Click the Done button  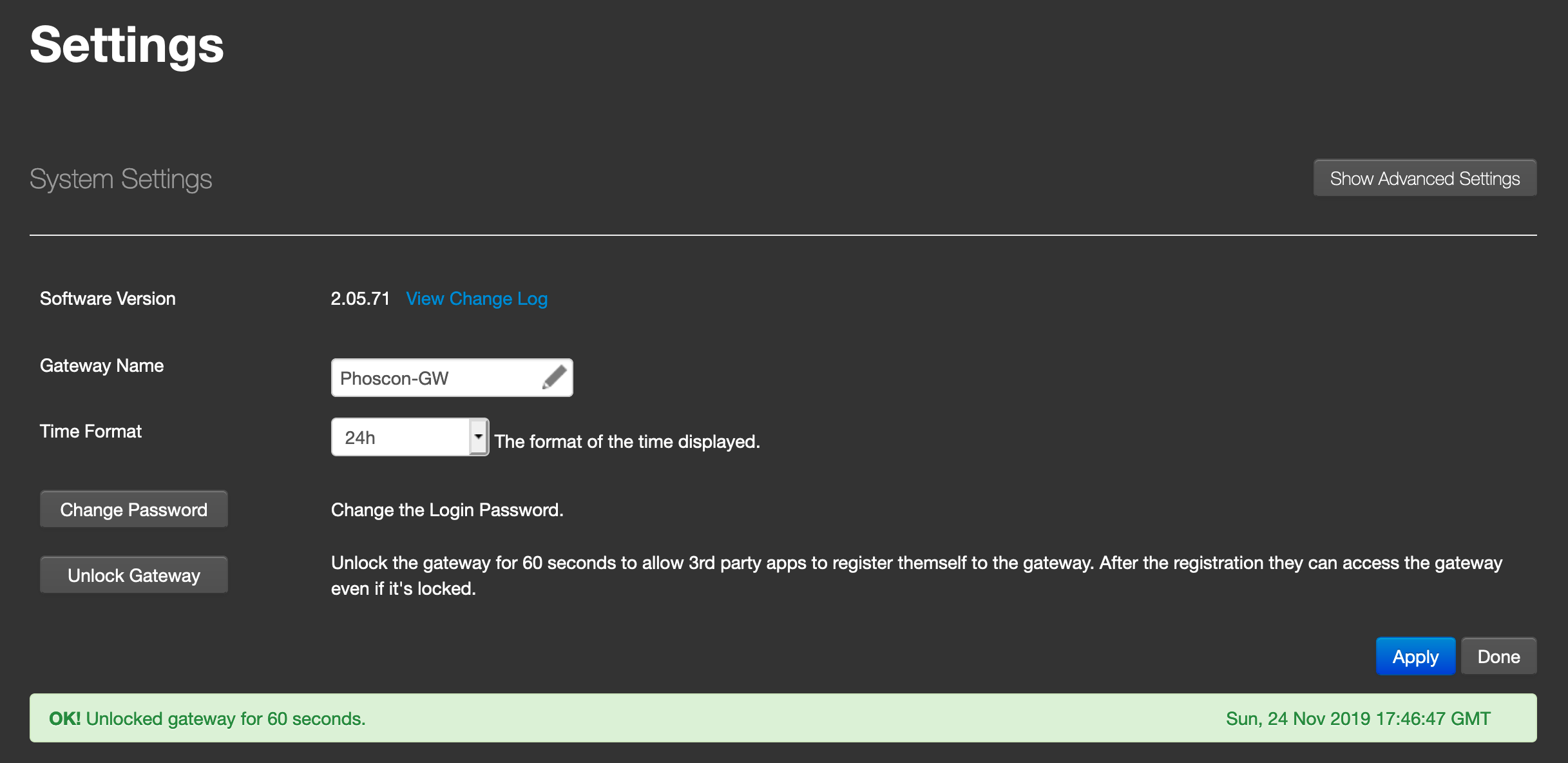click(1498, 656)
